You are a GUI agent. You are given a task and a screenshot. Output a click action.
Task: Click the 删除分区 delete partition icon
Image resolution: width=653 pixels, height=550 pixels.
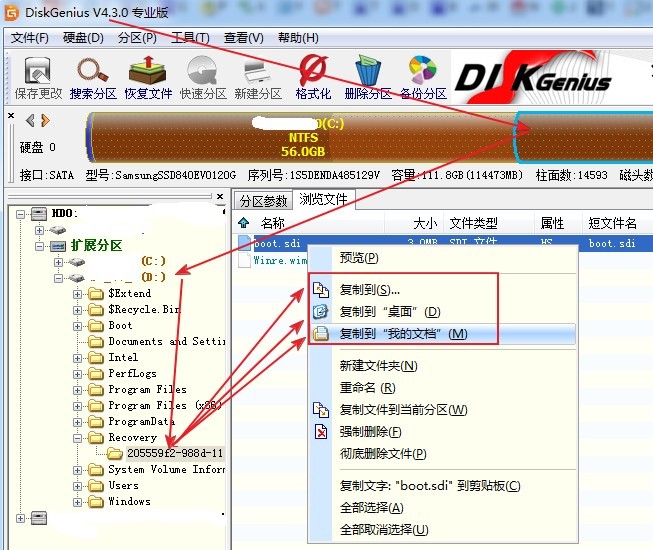point(368,78)
